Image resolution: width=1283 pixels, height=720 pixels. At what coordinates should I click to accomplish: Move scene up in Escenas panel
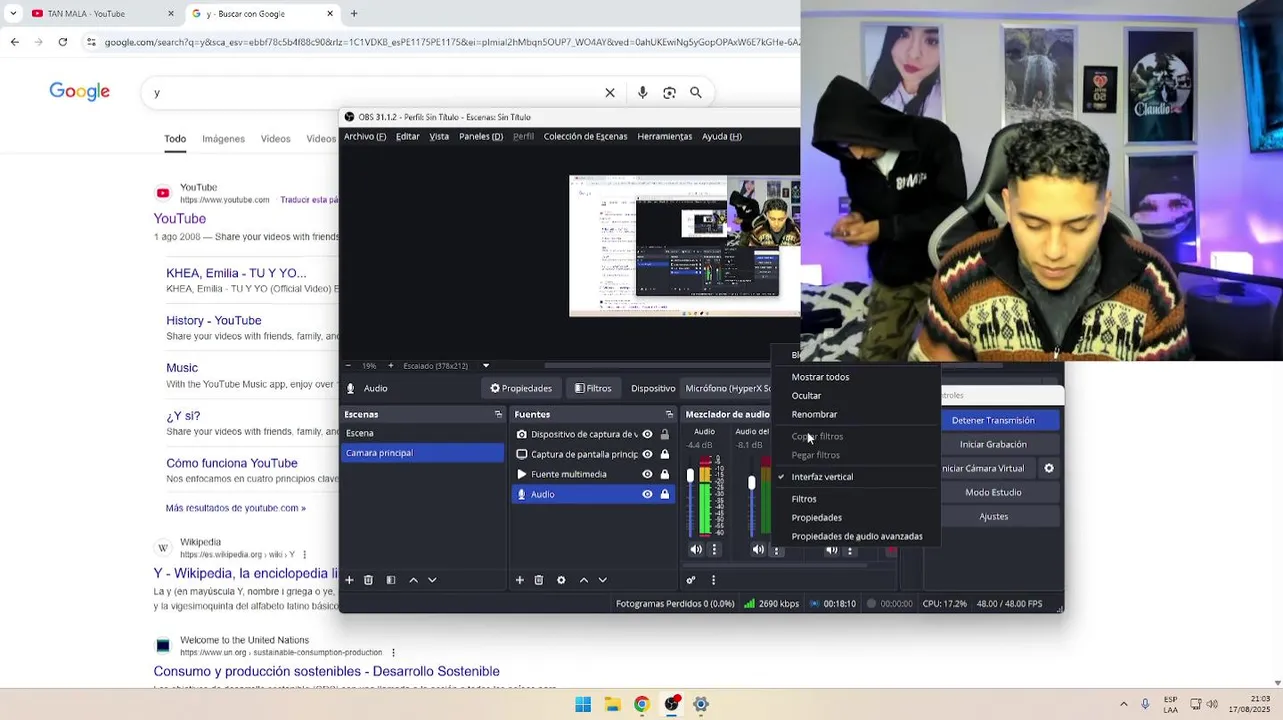click(x=413, y=580)
